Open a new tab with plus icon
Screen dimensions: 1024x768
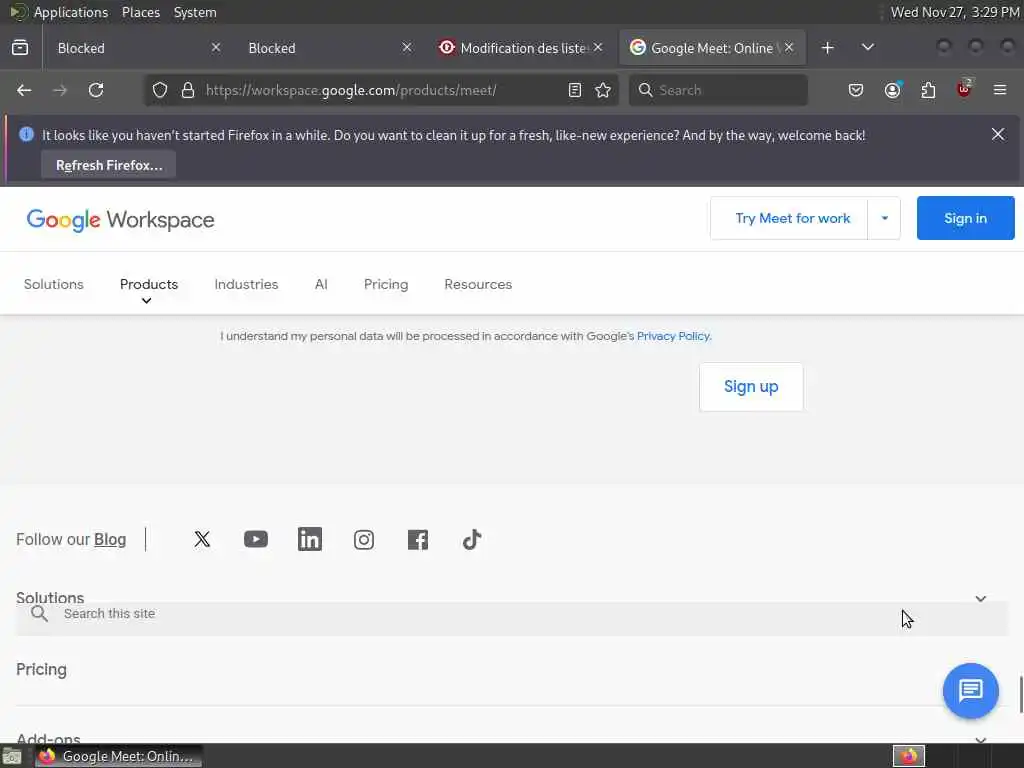[x=827, y=48]
